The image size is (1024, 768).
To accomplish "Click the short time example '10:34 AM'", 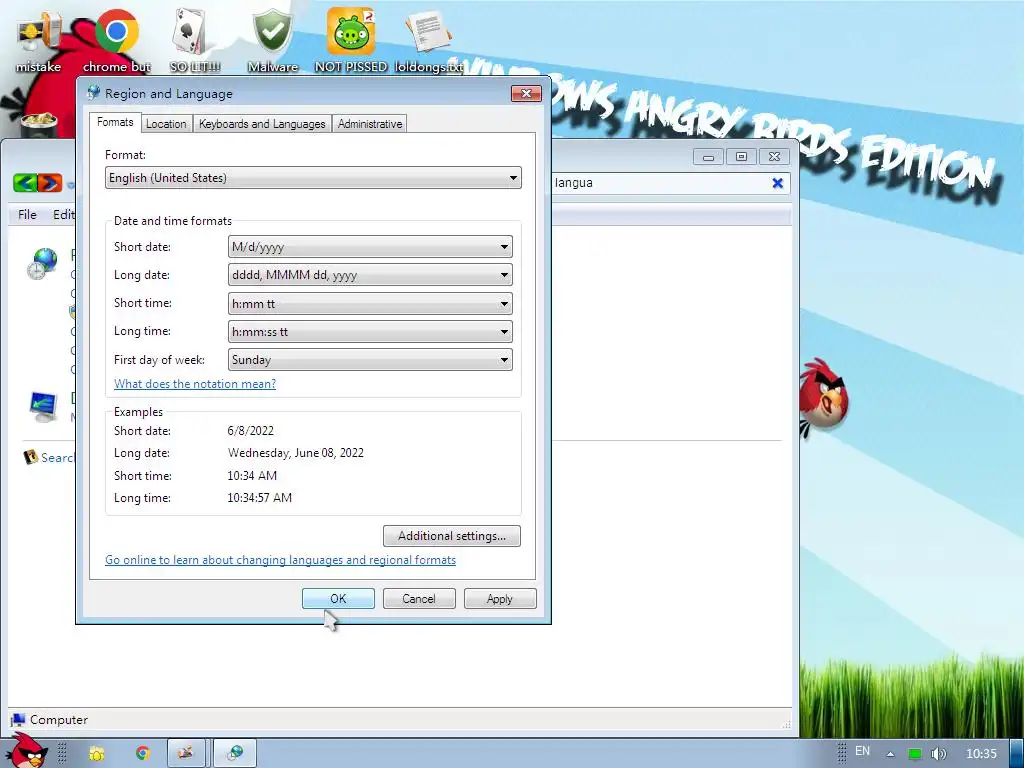I will click(x=252, y=475).
